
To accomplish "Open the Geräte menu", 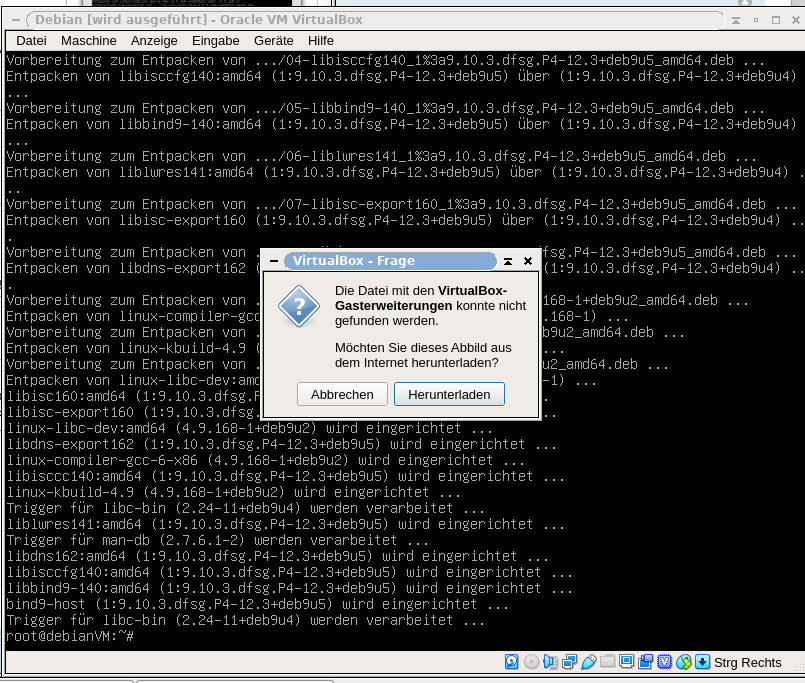I will (x=274, y=41).
